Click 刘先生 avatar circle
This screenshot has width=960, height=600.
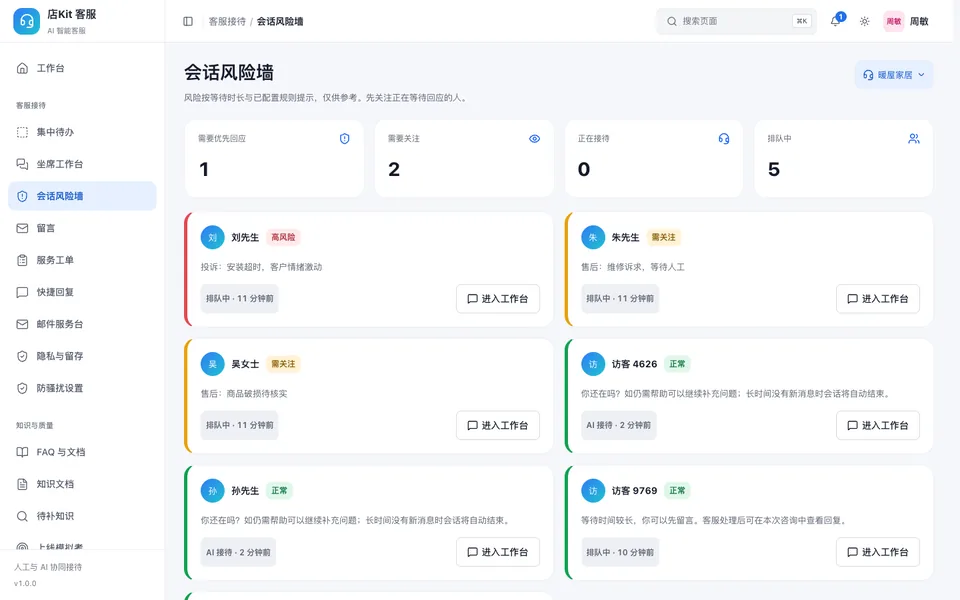tap(212, 238)
